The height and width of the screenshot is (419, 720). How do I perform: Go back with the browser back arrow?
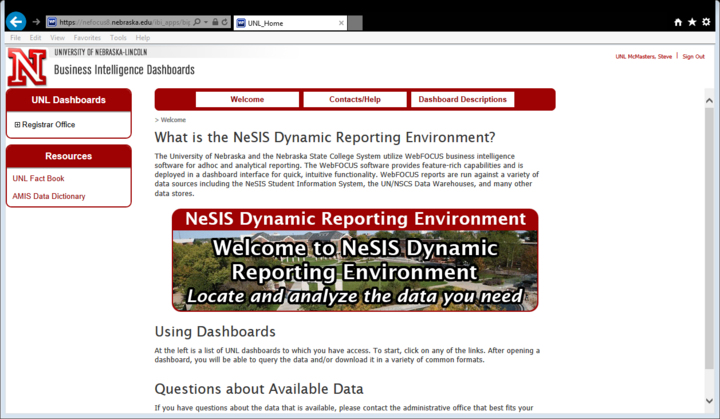[16, 22]
